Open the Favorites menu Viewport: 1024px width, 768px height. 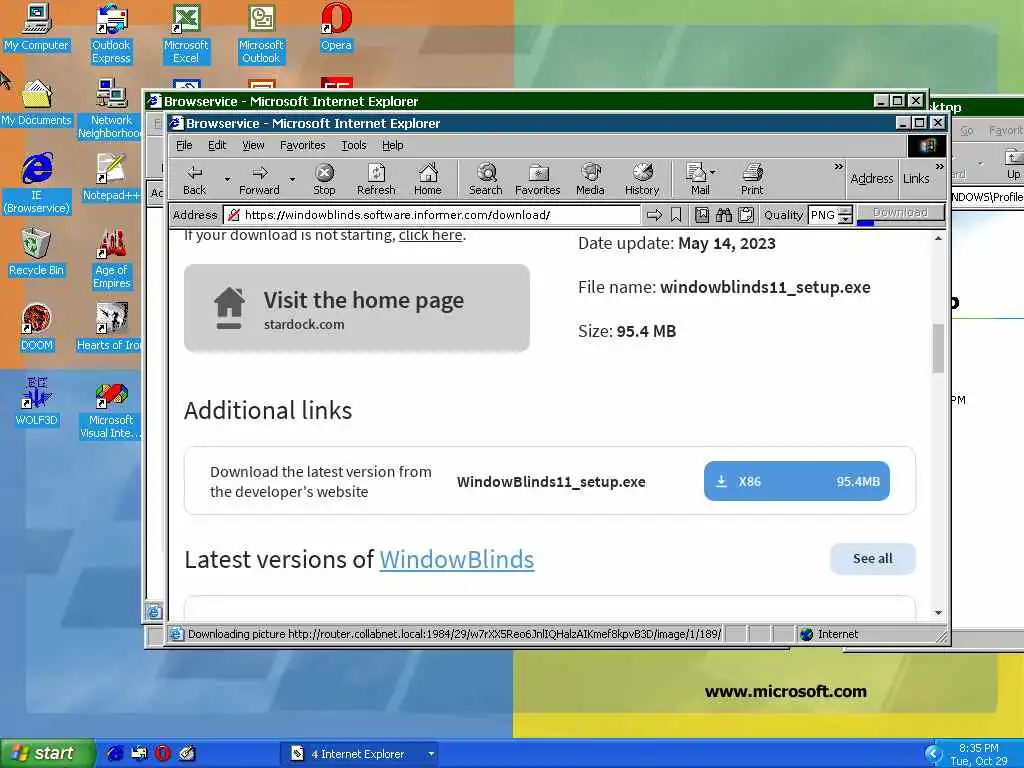coord(302,145)
